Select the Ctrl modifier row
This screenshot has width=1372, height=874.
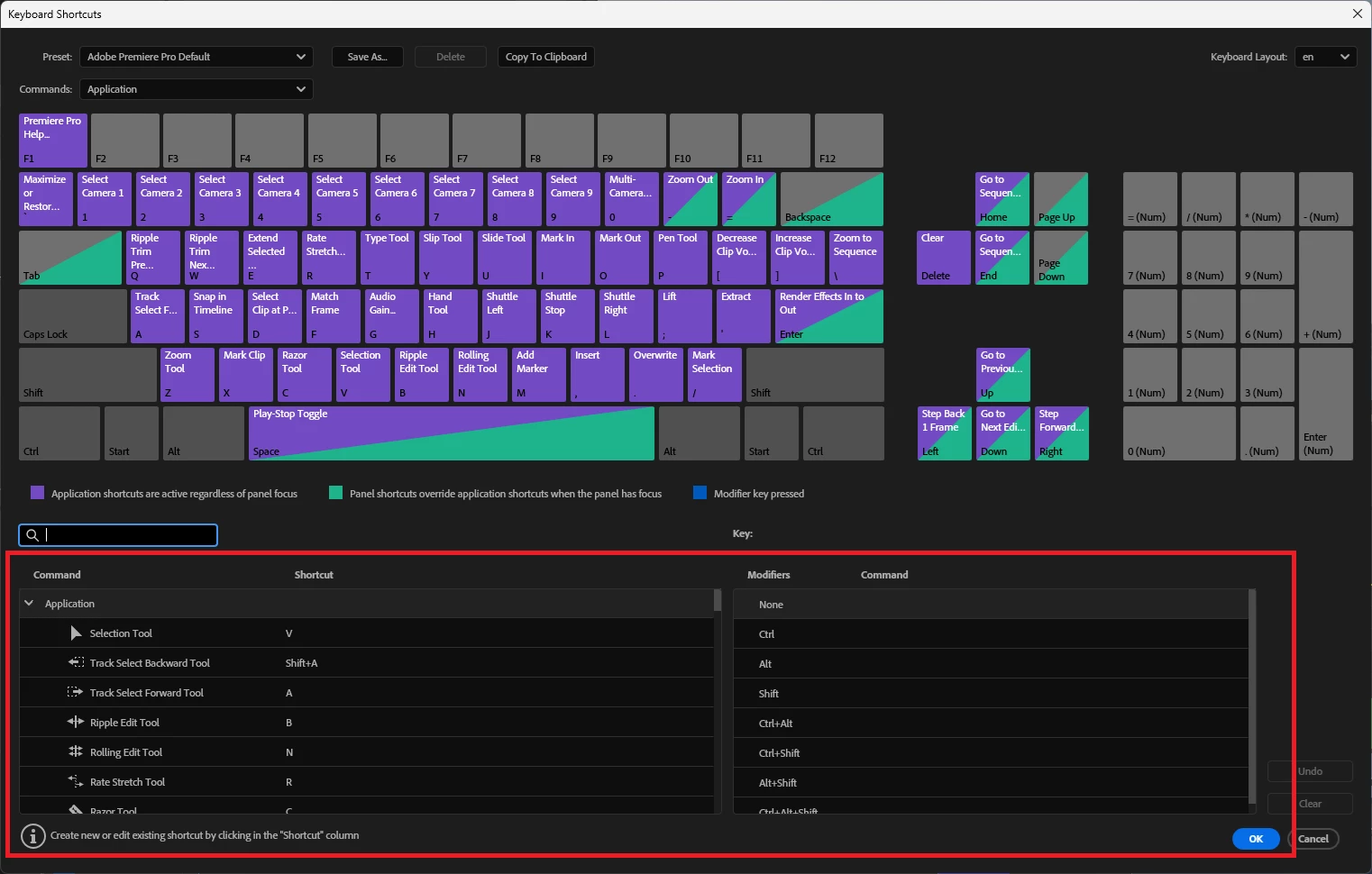pyautogui.click(x=991, y=634)
